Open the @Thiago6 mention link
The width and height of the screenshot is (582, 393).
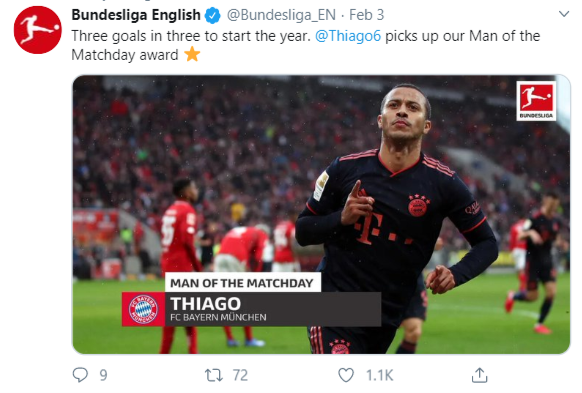pos(348,36)
